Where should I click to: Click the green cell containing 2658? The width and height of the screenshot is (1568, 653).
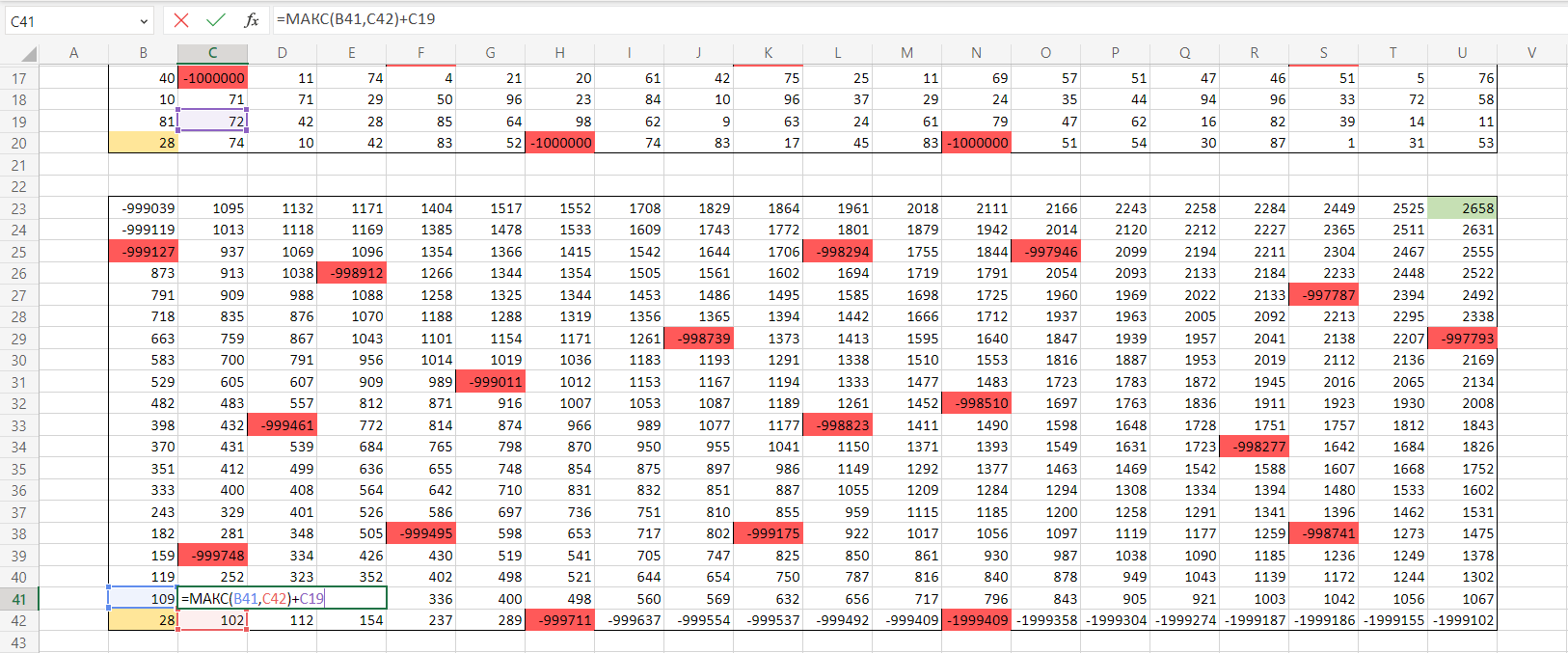click(1462, 208)
